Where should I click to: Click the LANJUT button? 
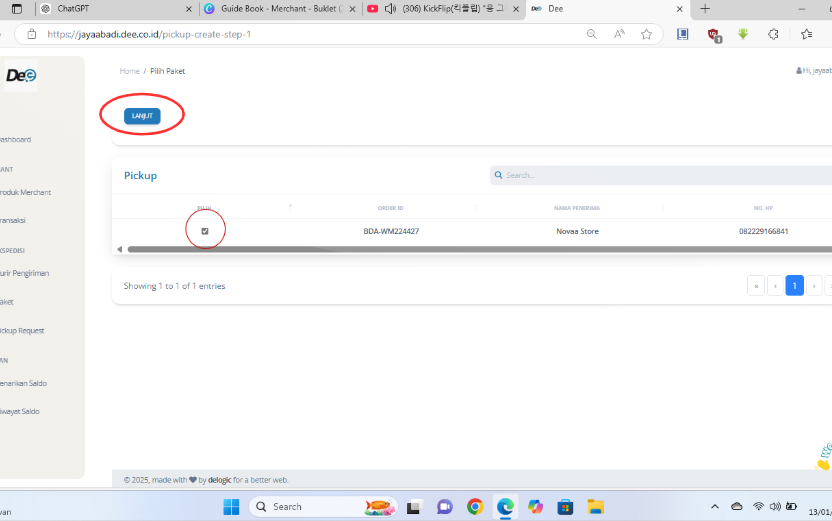(142, 116)
